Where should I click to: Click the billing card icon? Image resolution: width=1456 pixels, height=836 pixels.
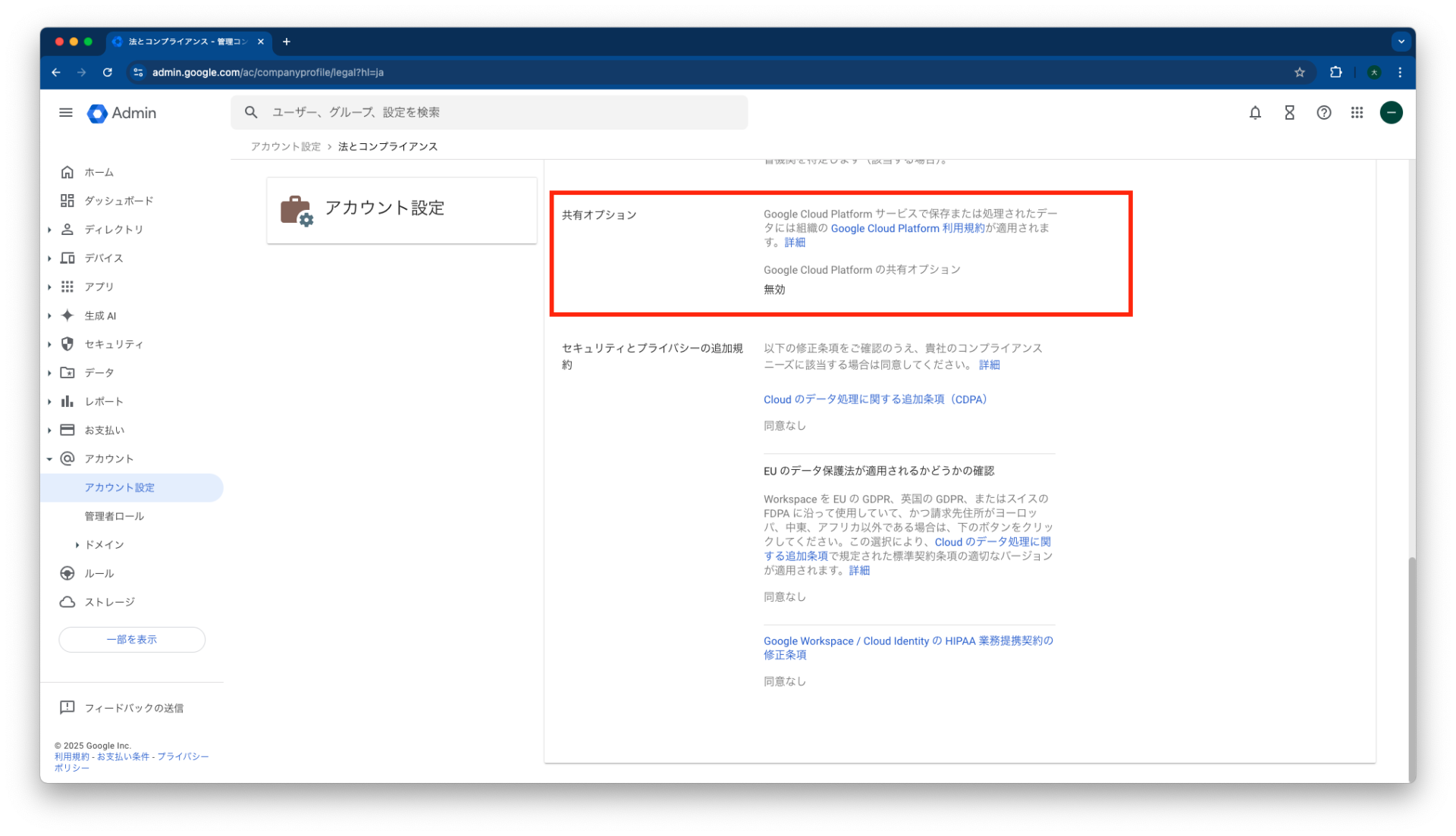point(67,430)
